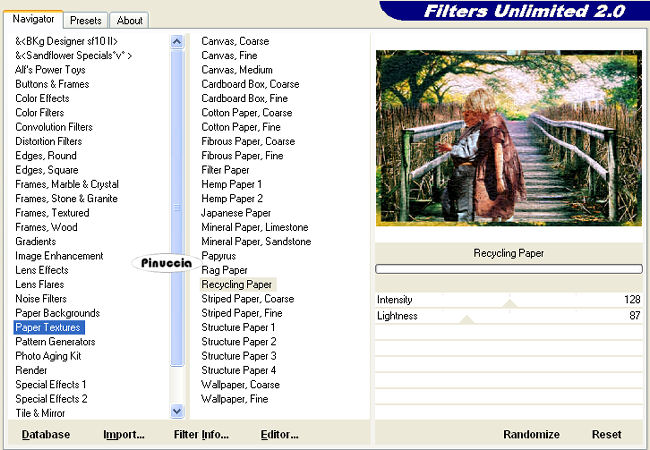The image size is (650, 450).
Task: Click the Database button
Action: (x=46, y=434)
